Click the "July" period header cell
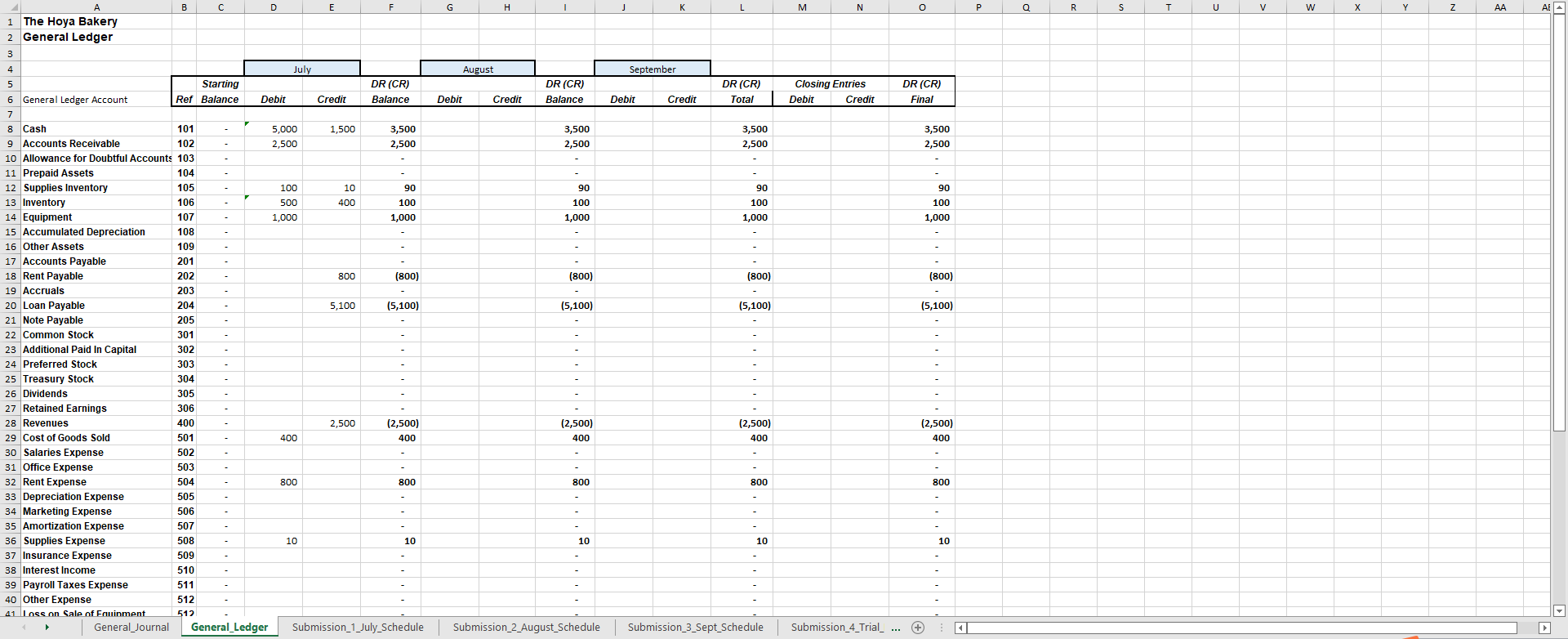Viewport: 1568px width, 639px height. [302, 69]
